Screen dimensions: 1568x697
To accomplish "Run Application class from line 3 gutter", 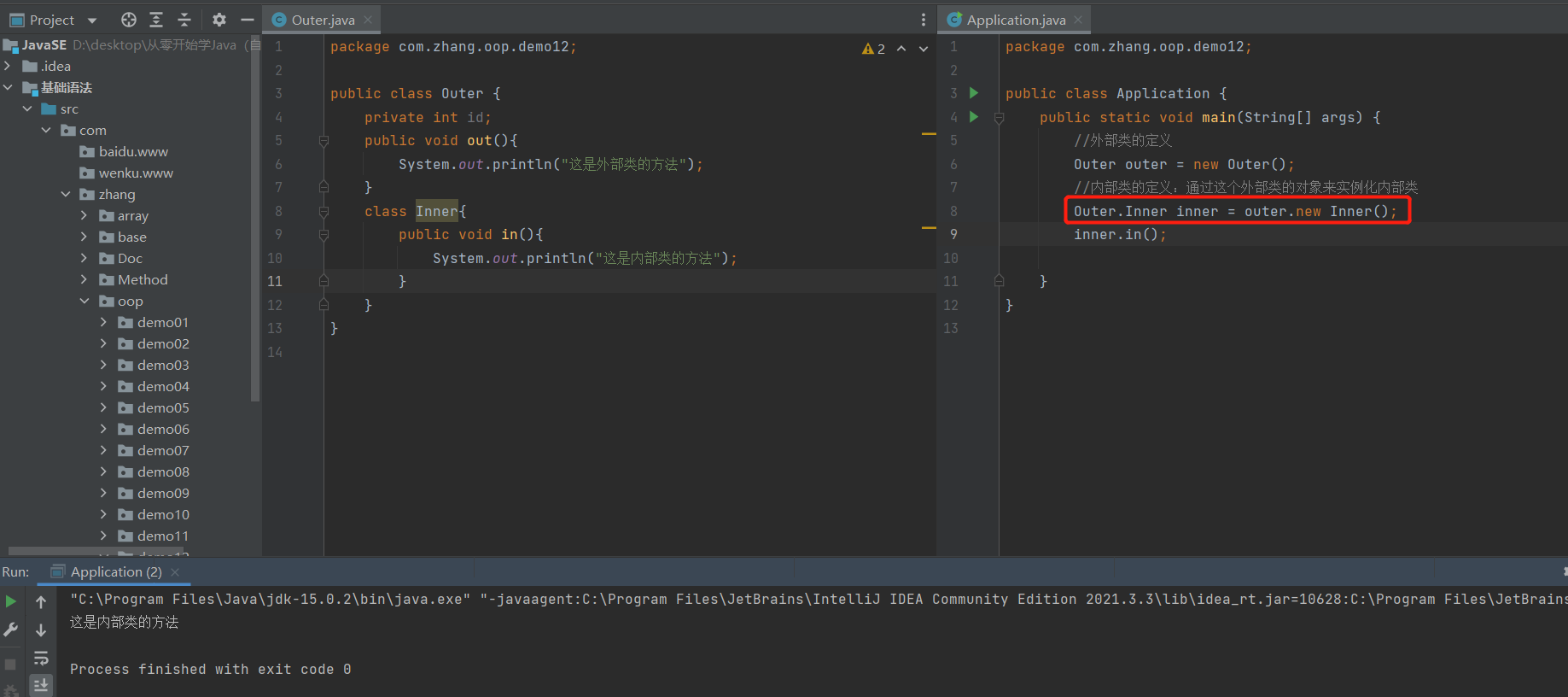I will pos(974,93).
